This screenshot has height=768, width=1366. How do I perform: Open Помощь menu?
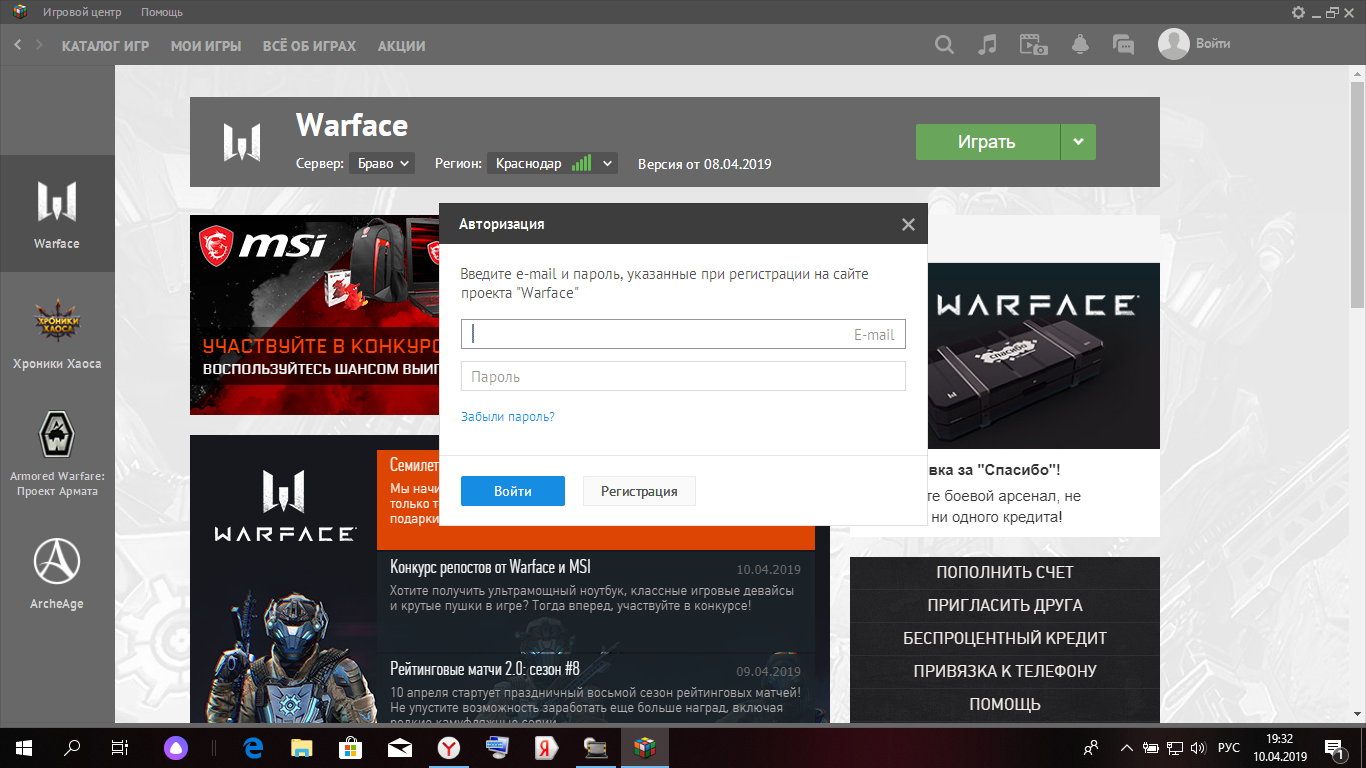(162, 13)
